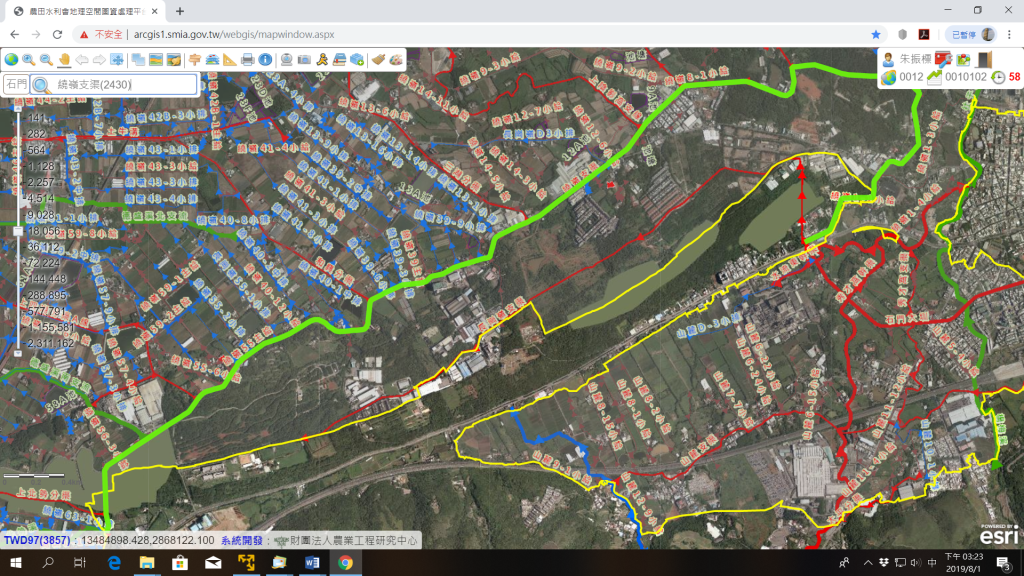The height and width of the screenshot is (576, 1024).
Task: Click the webcam icon
Action: tap(287, 59)
